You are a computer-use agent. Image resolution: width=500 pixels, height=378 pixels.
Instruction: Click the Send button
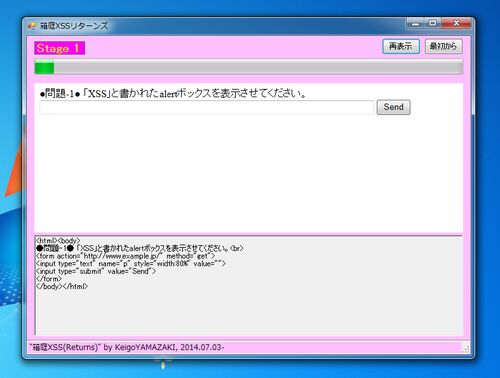pyautogui.click(x=393, y=107)
